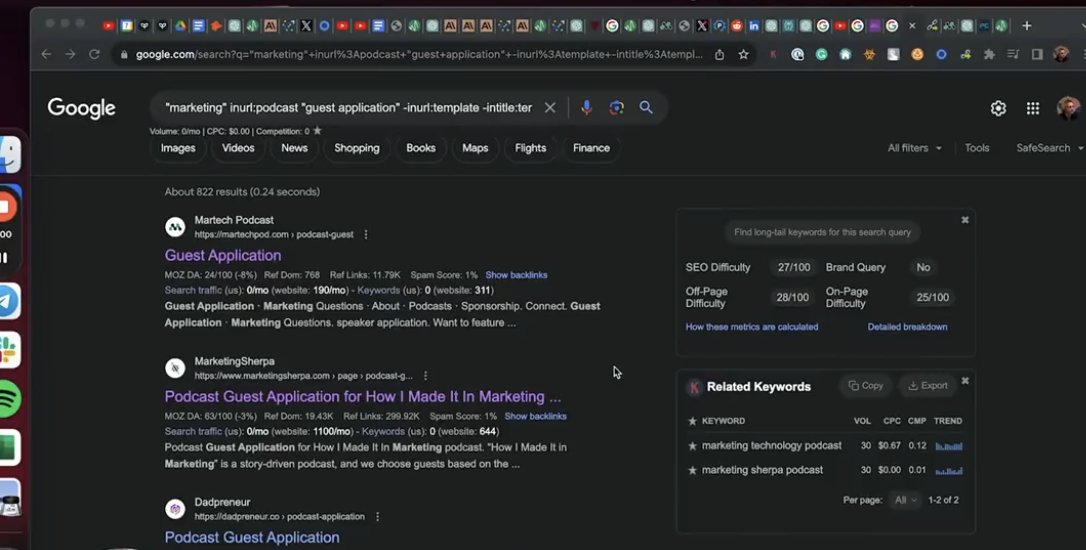Filter results by Shopping

(357, 148)
